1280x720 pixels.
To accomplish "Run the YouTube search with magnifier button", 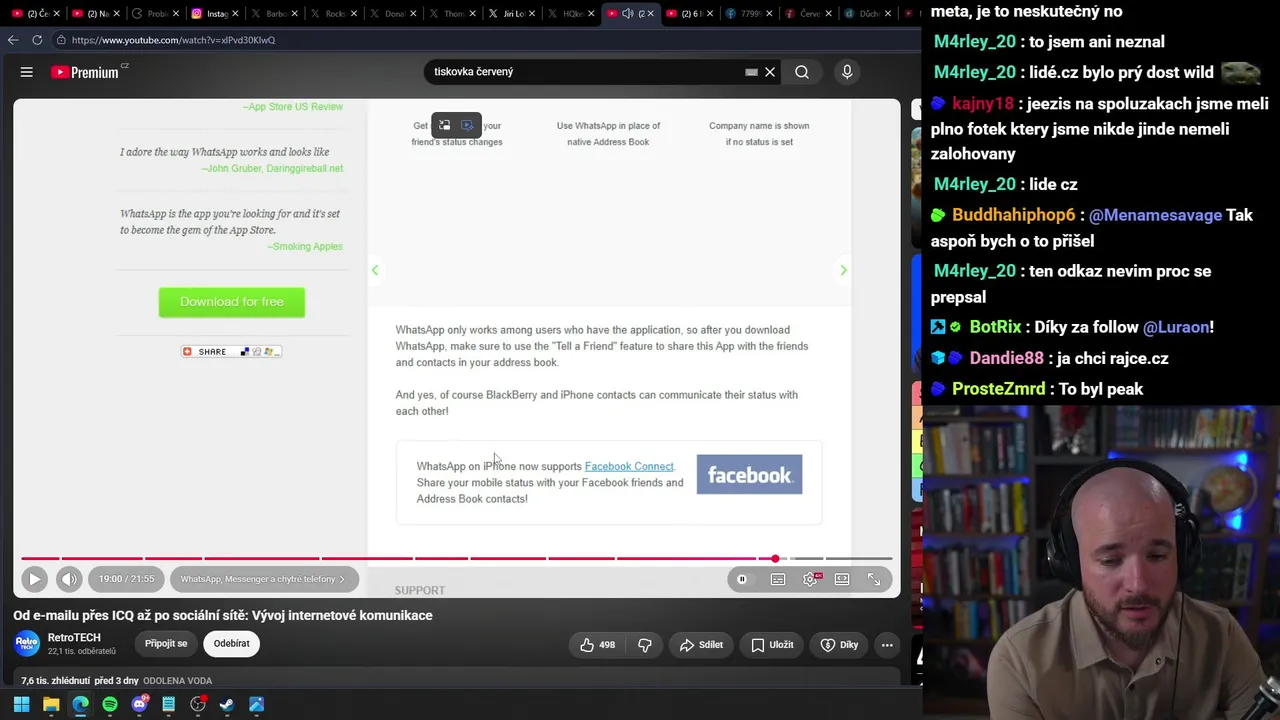I will click(x=802, y=72).
